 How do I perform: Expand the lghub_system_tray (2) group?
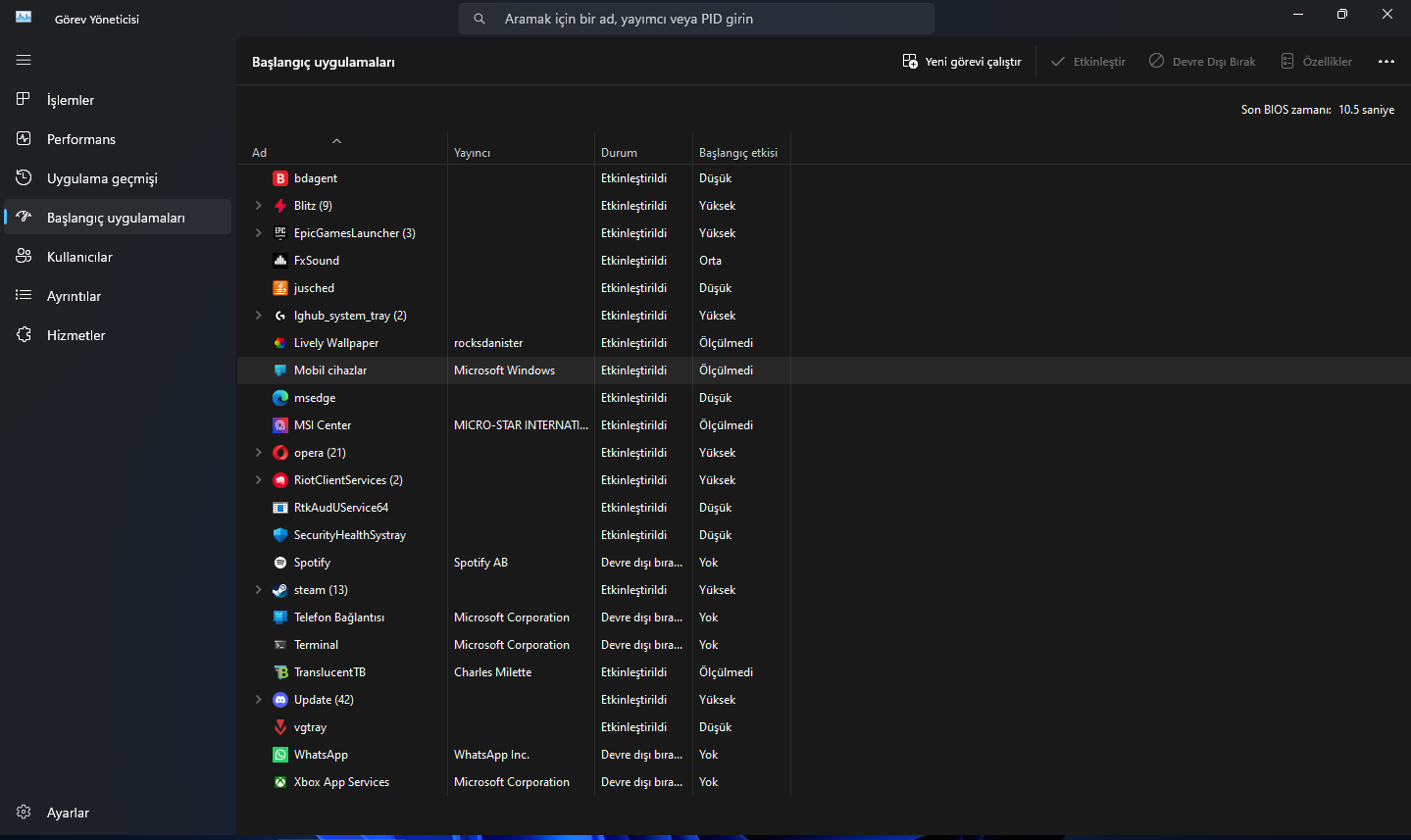pos(258,316)
